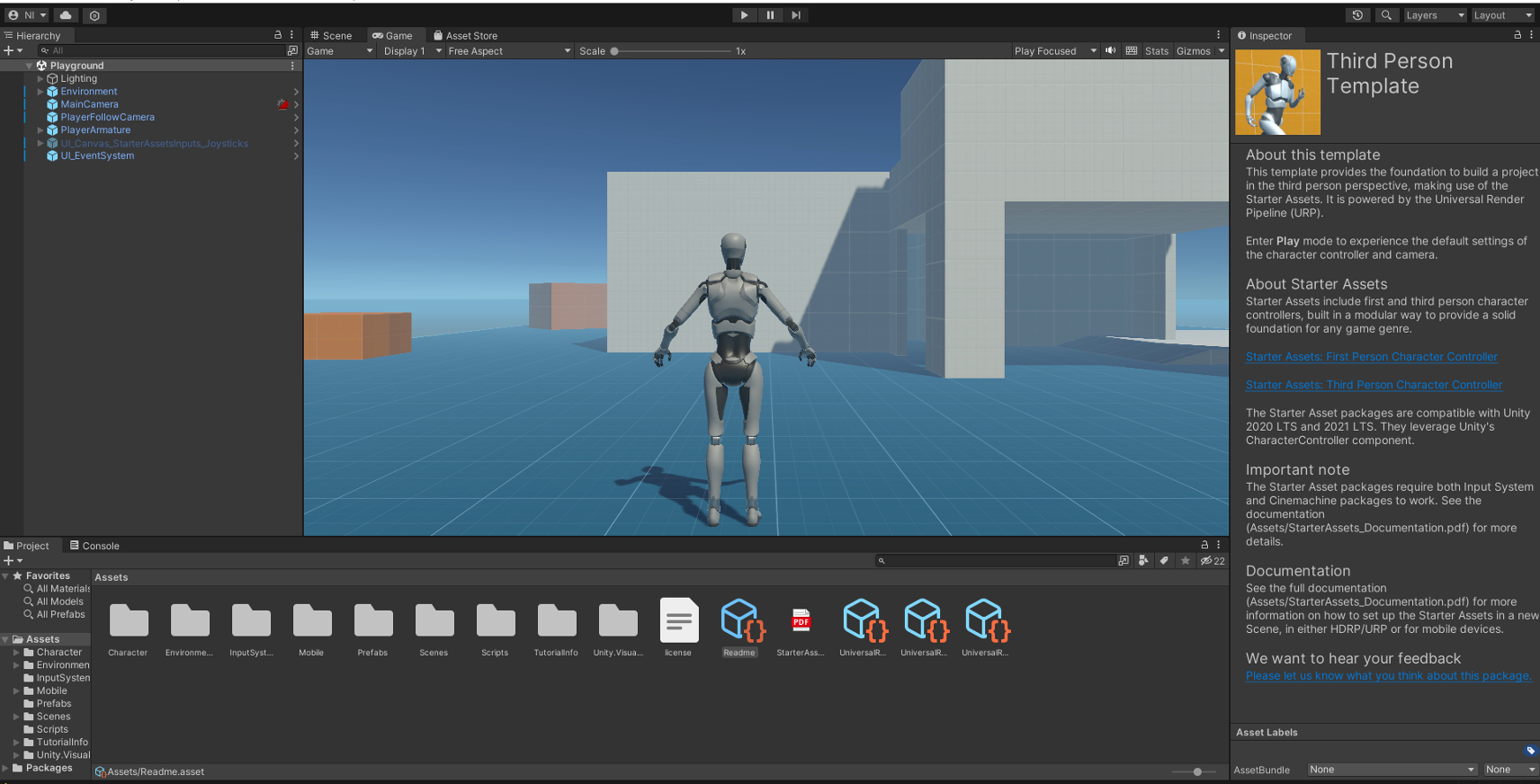1540x784 pixels.
Task: Open the Layers dropdown
Action: pos(1435,15)
